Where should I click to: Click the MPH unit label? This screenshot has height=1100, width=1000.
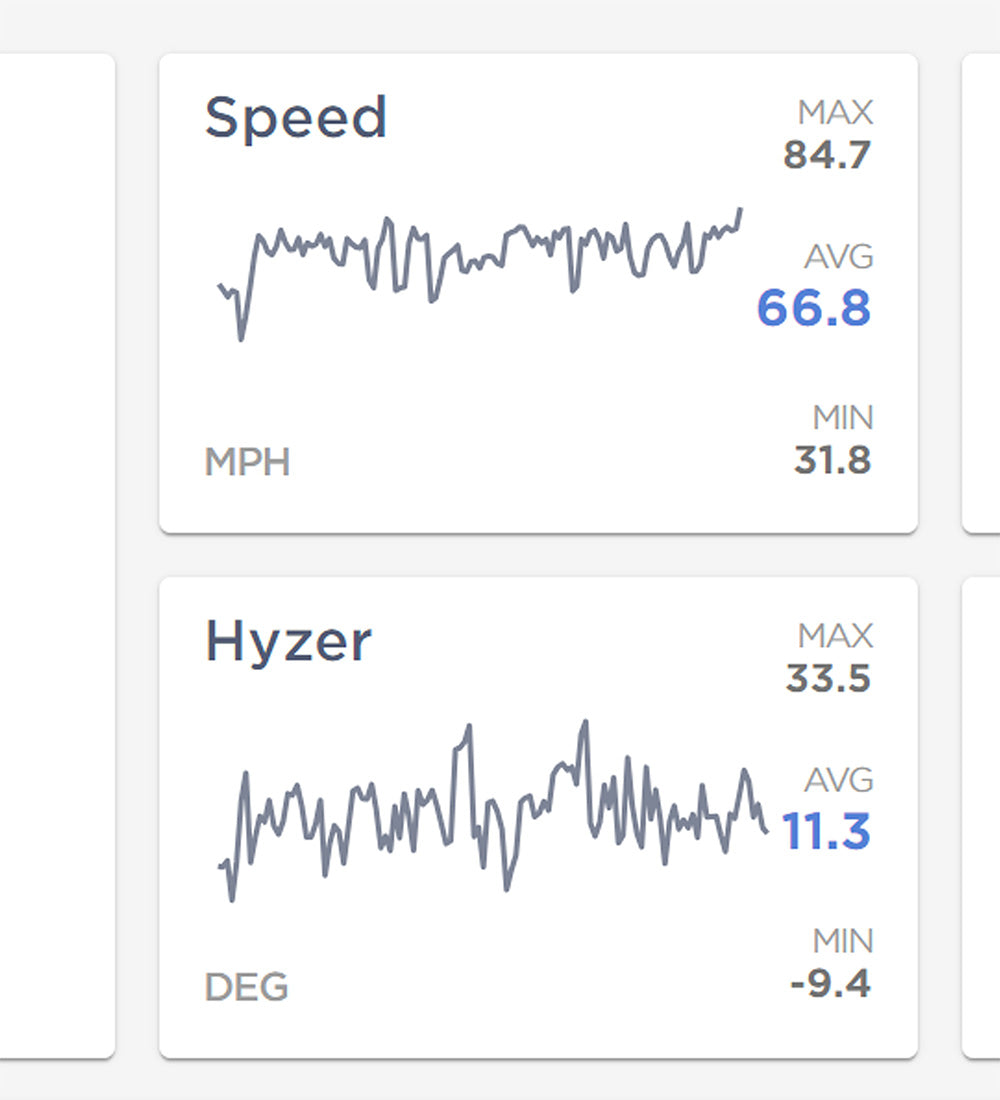point(247,463)
